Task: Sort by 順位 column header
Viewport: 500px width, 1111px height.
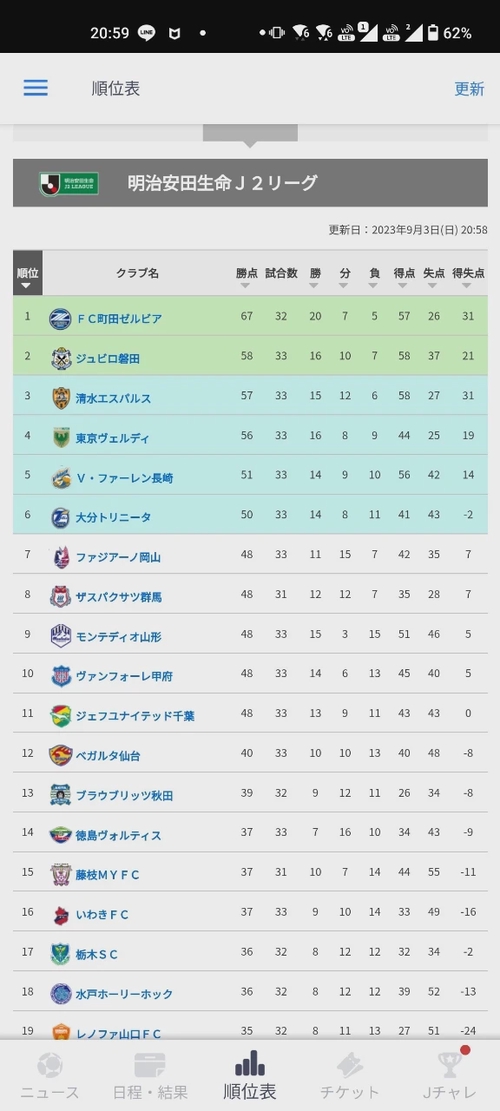Action: click(x=27, y=273)
